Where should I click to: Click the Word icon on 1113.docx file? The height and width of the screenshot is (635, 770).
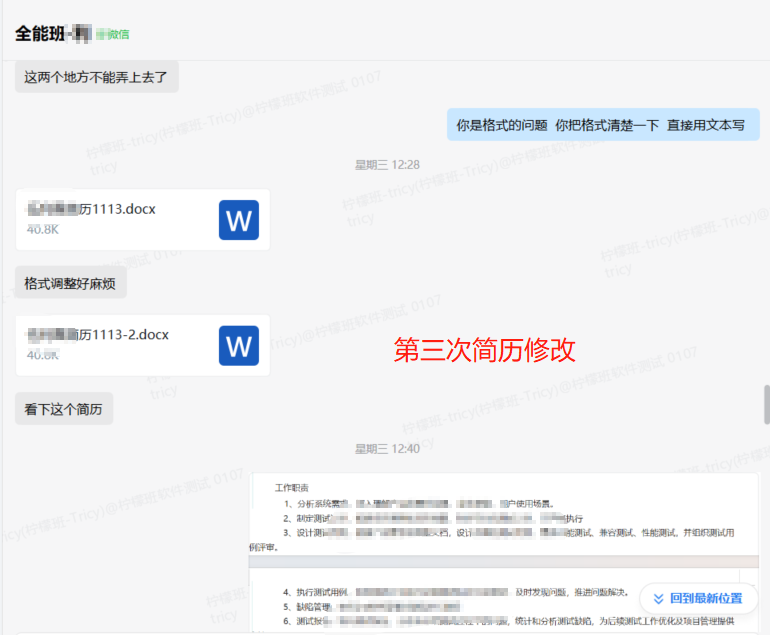click(x=238, y=220)
